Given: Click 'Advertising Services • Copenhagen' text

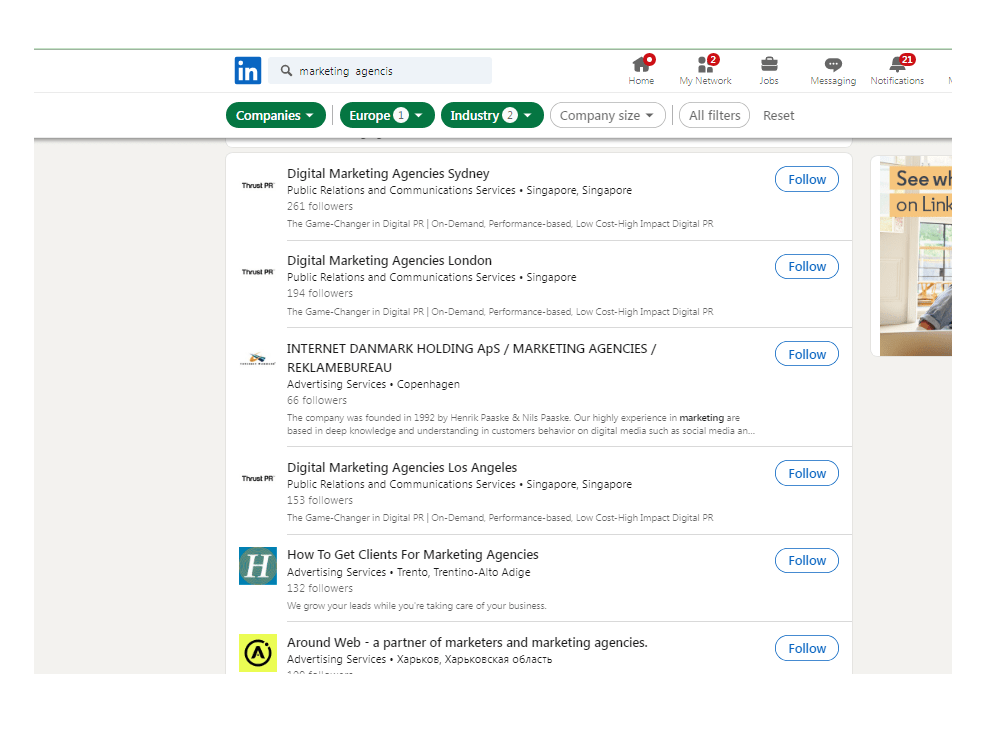Looking at the screenshot, I should [373, 384].
